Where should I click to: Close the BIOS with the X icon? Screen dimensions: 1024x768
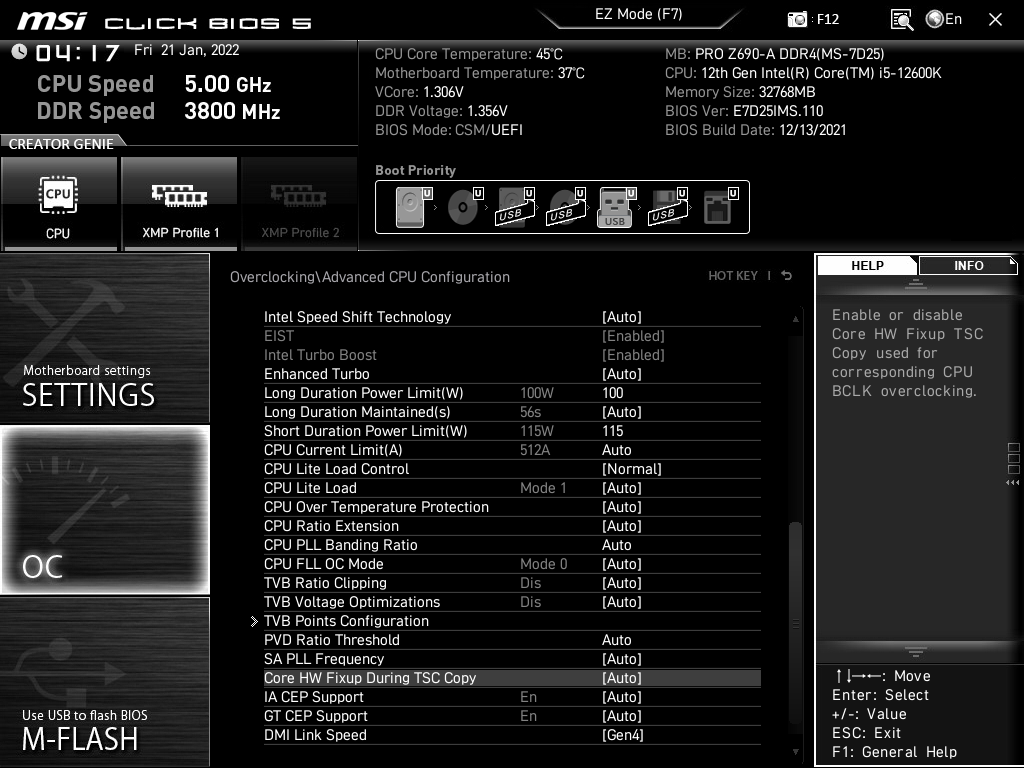click(995, 20)
